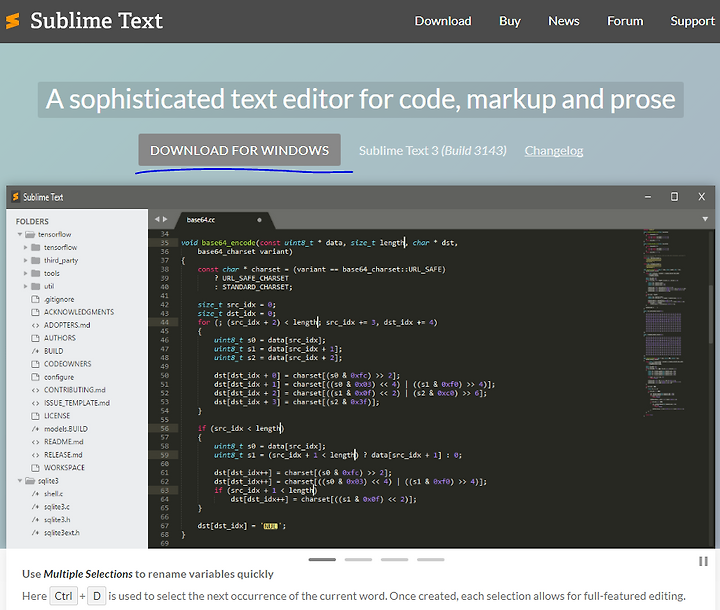720x610 pixels.
Task: Open ISSUE_TEMPLATE.md in the sidebar
Action: (x=77, y=403)
